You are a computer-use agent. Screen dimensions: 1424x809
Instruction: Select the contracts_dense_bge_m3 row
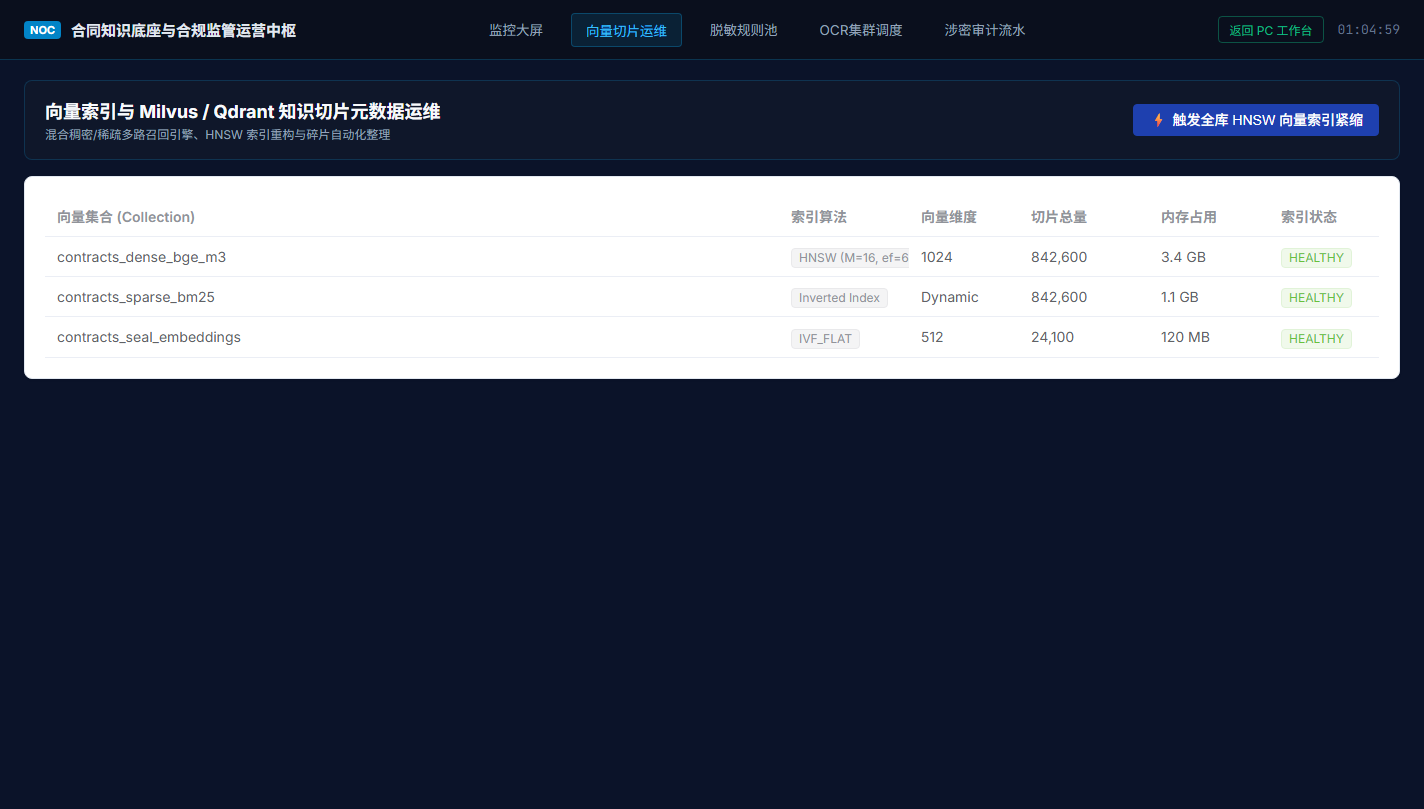(712, 257)
